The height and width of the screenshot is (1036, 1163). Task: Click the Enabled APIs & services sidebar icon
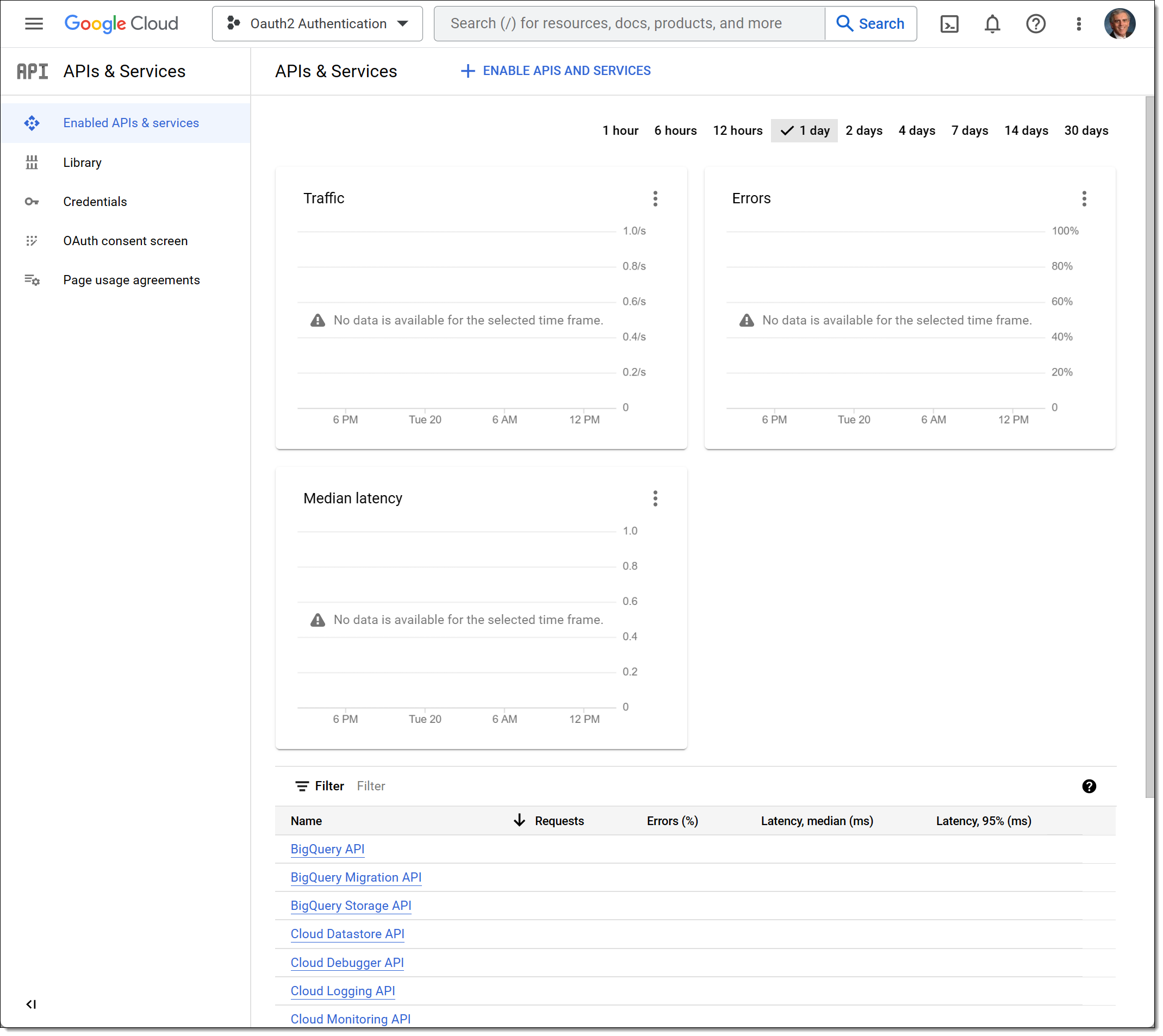(32, 123)
